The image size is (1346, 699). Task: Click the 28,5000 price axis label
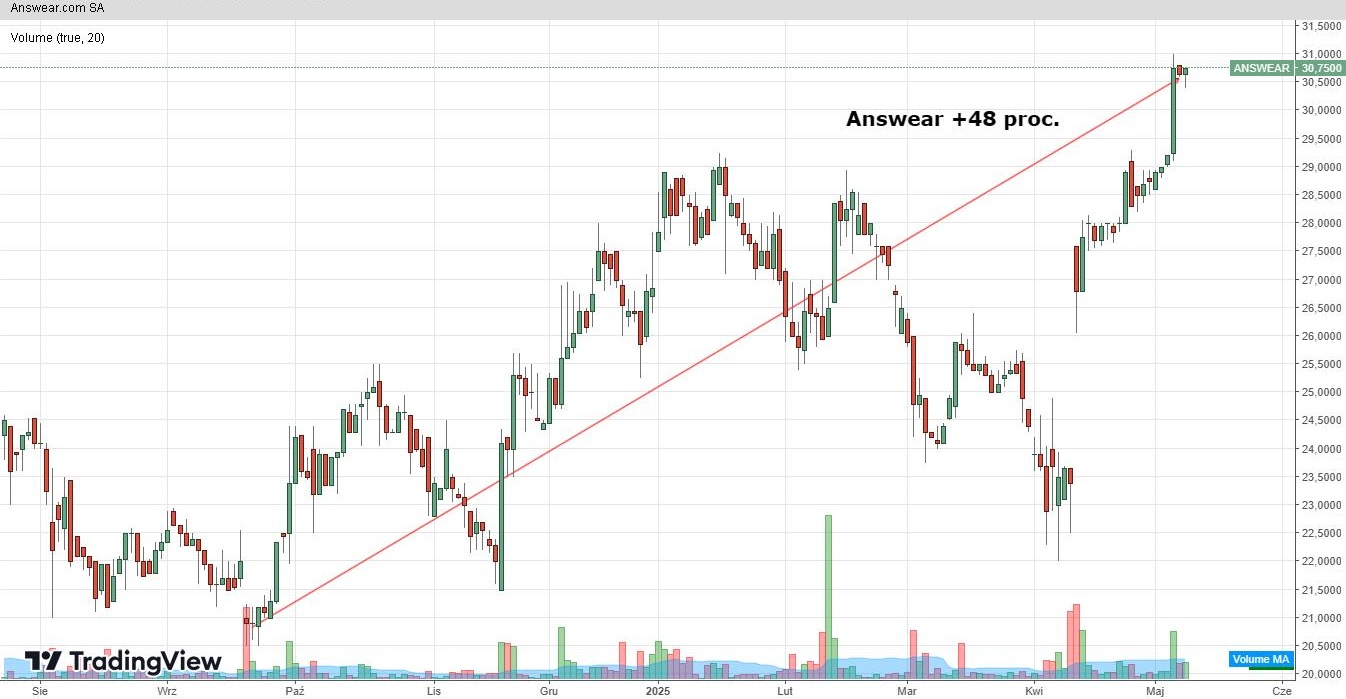pos(1322,195)
